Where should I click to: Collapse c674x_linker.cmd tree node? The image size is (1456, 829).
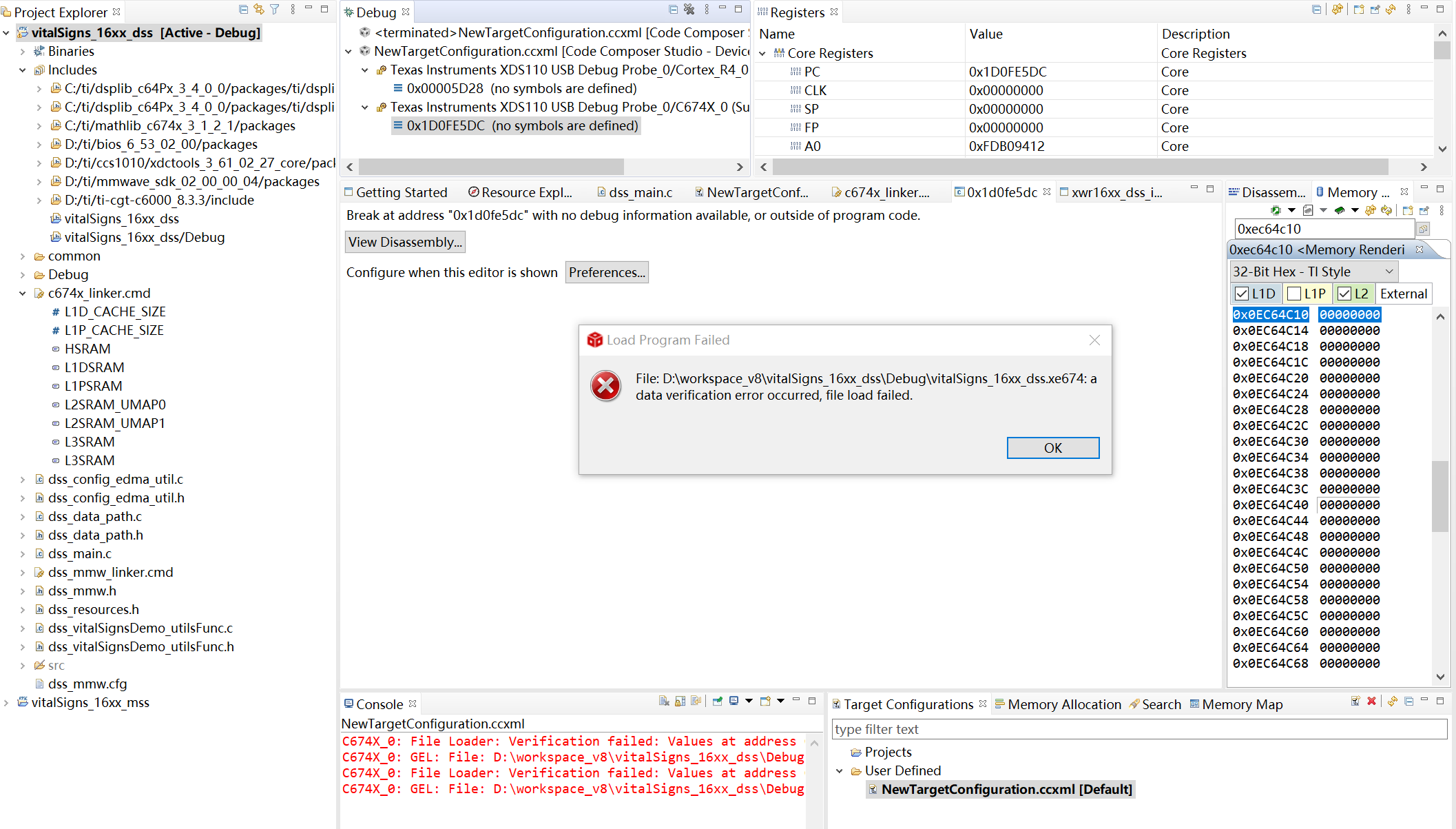22,294
